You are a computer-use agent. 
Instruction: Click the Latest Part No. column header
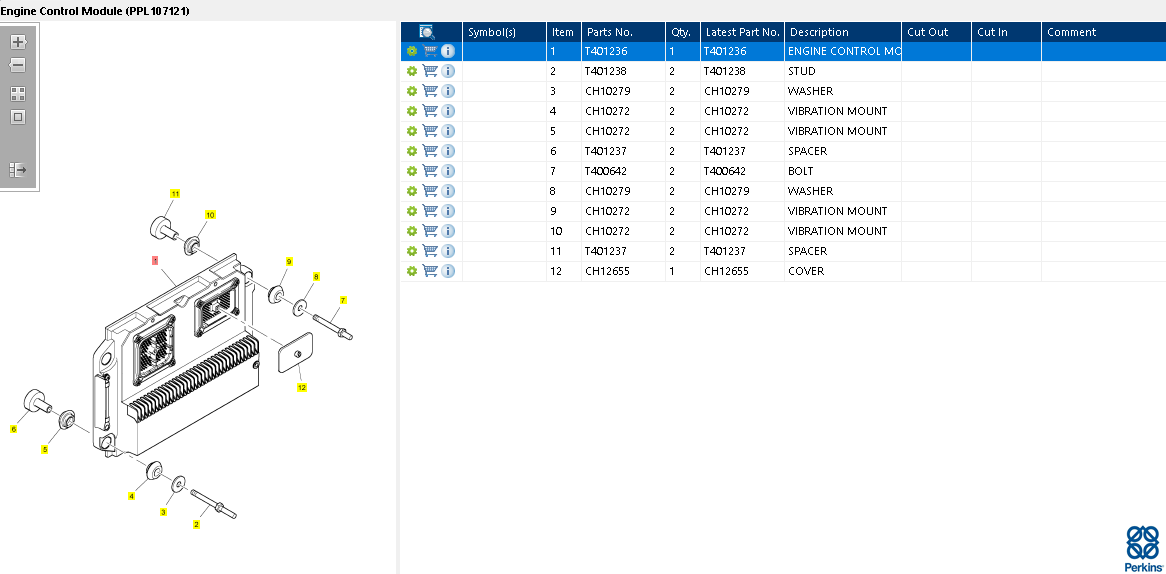(742, 32)
